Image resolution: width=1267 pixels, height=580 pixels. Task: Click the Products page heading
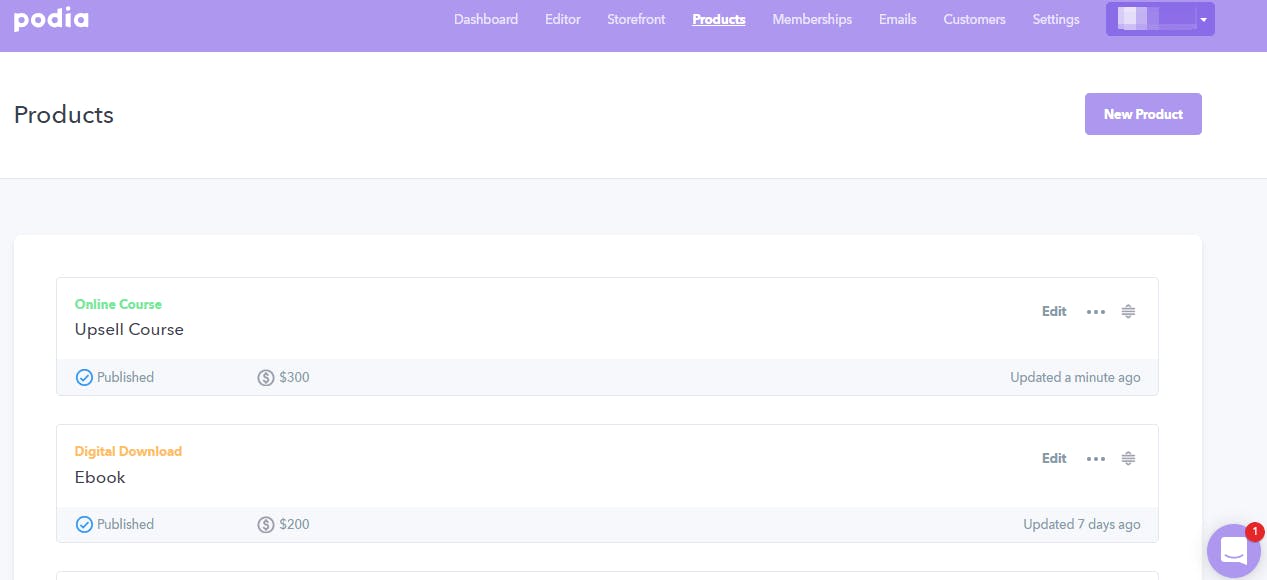click(x=64, y=115)
